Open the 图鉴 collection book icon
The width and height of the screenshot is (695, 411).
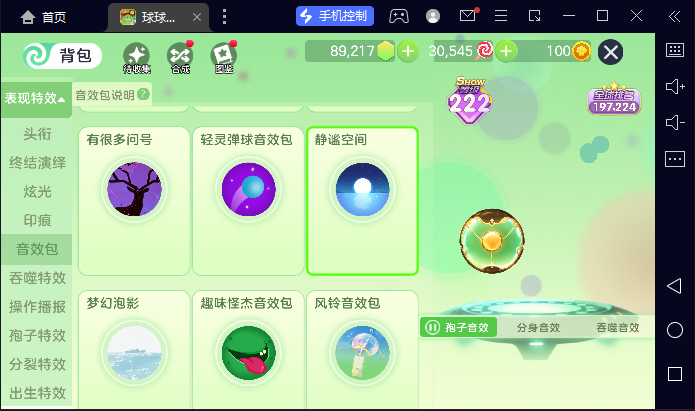point(223,58)
